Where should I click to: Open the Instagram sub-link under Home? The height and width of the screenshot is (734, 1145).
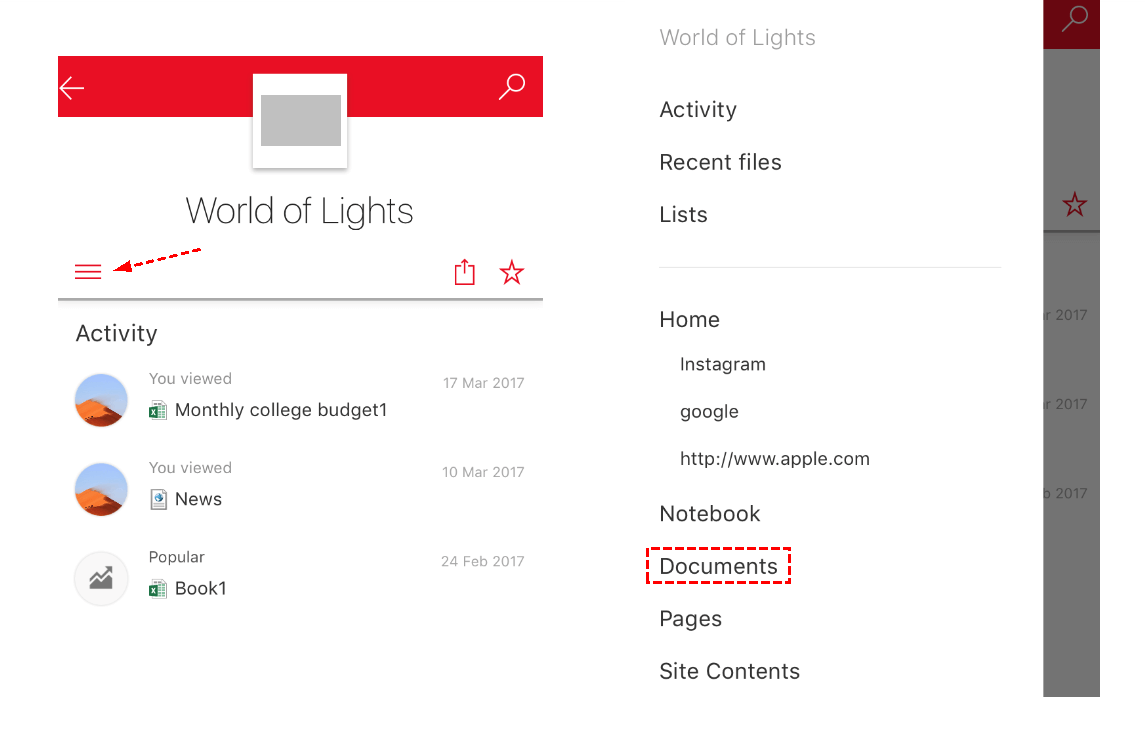(x=722, y=364)
